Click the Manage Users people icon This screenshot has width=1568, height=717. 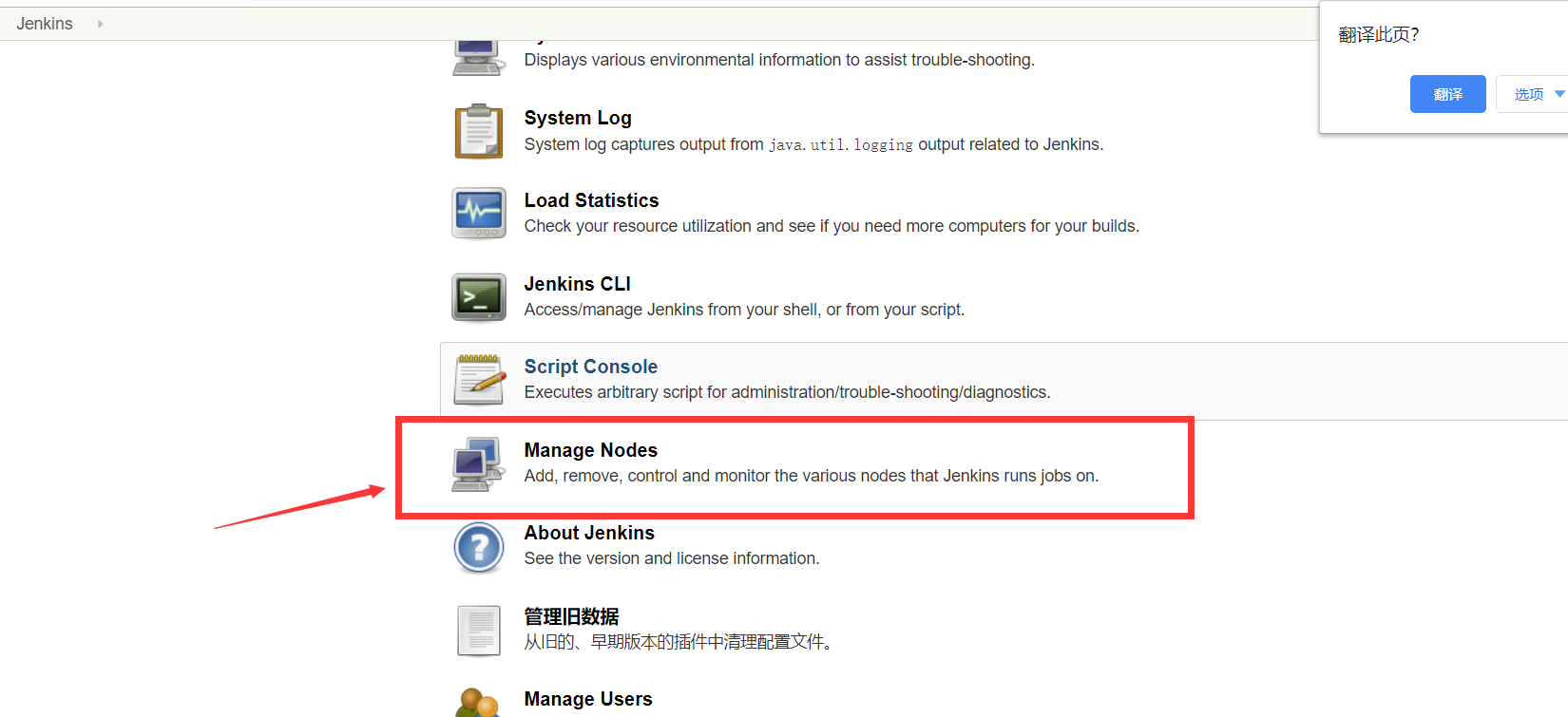coord(478,703)
